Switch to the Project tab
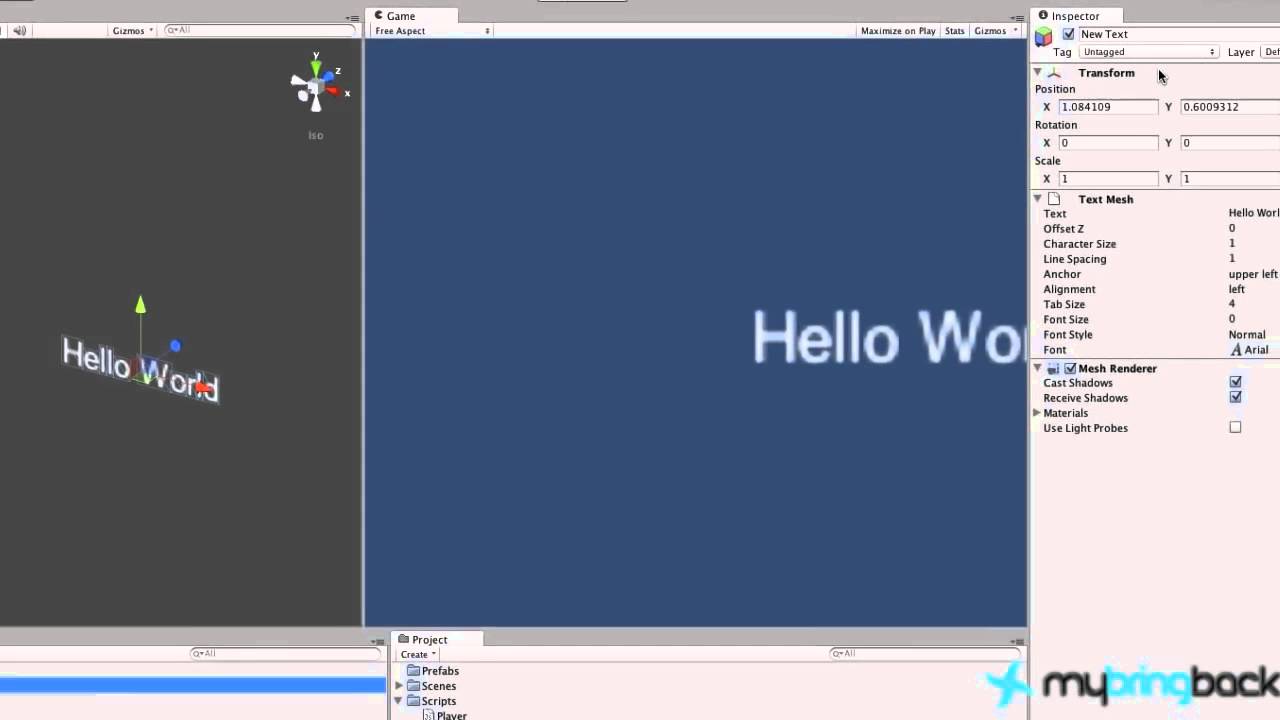This screenshot has width=1280, height=720. coord(438,640)
